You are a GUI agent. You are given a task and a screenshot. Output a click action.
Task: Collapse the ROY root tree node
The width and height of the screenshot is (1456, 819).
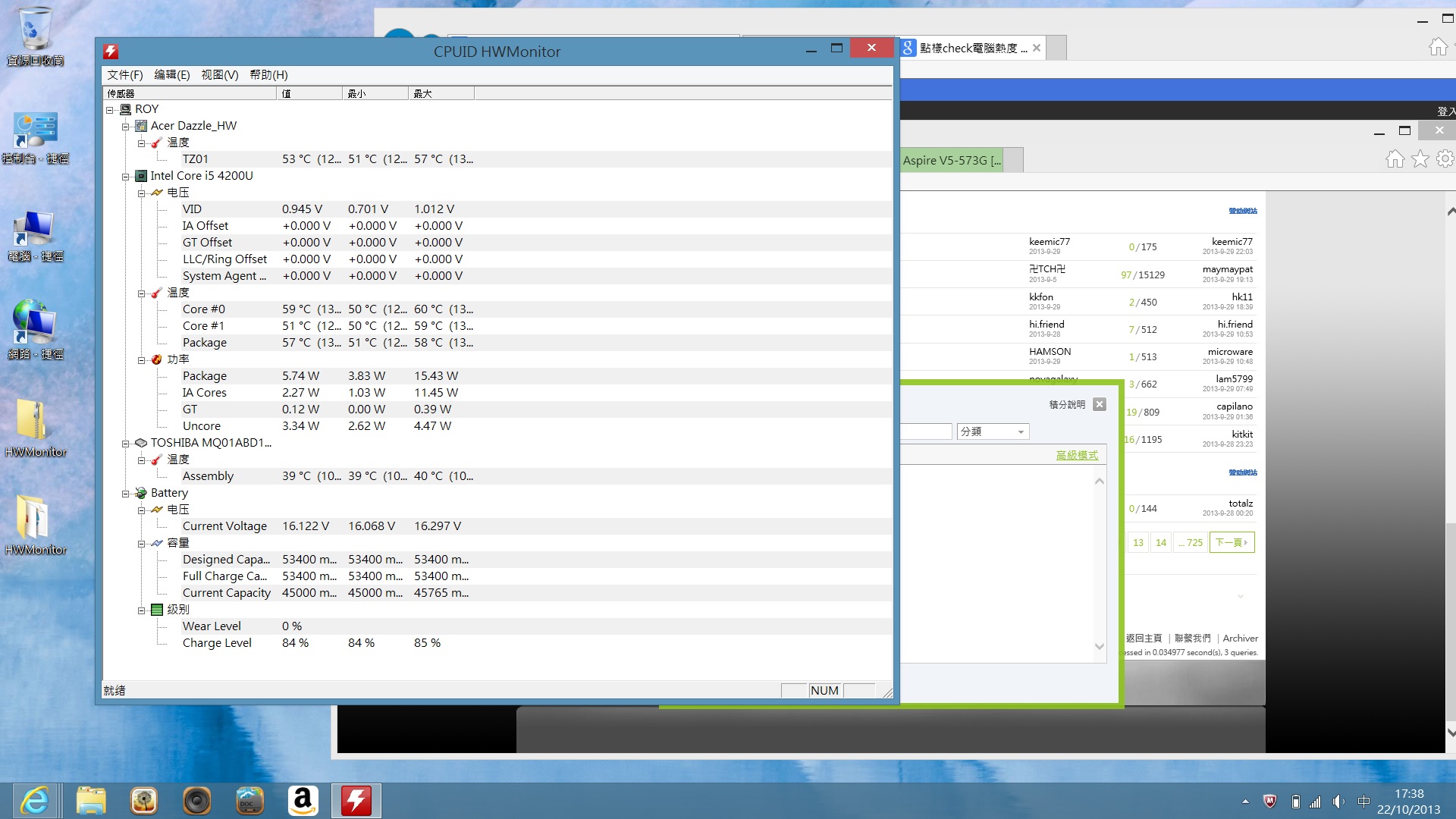click(x=110, y=110)
